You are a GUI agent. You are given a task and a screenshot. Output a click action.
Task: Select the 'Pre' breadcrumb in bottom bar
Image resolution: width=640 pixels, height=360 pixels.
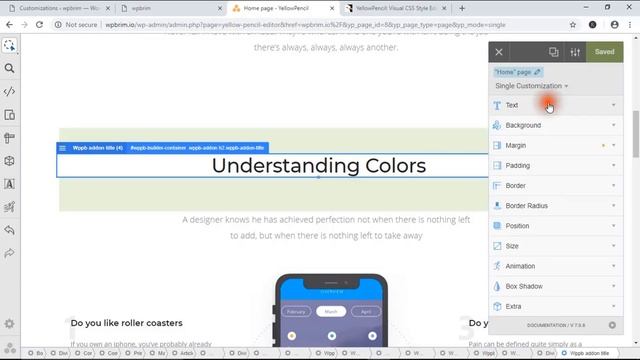click(x=134, y=353)
